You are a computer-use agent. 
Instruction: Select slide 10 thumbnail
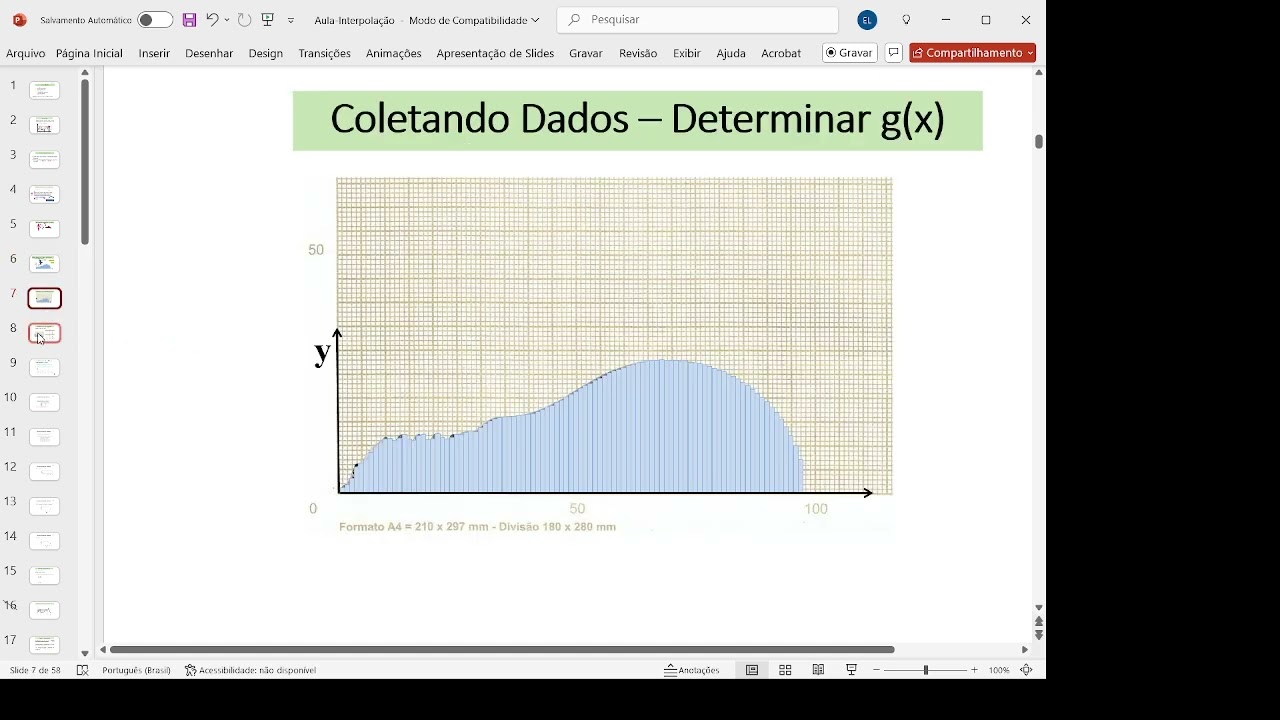pos(44,402)
